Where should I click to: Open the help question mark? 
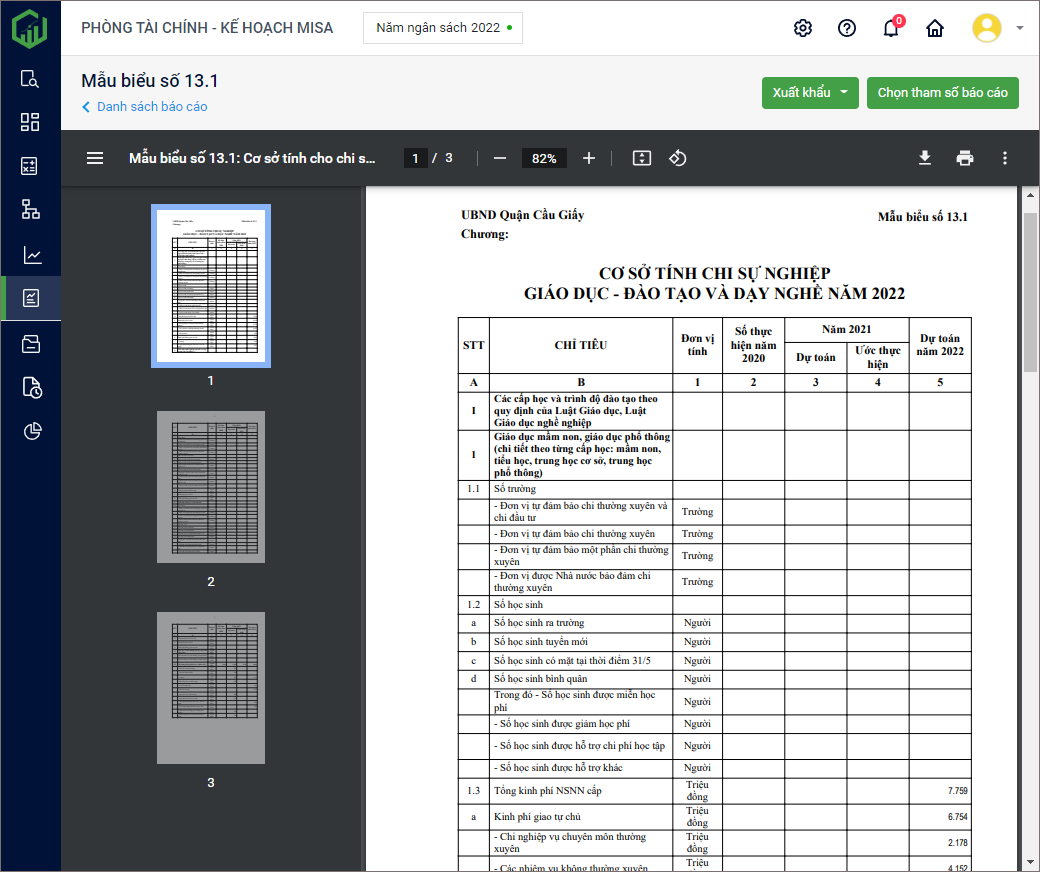coord(847,28)
